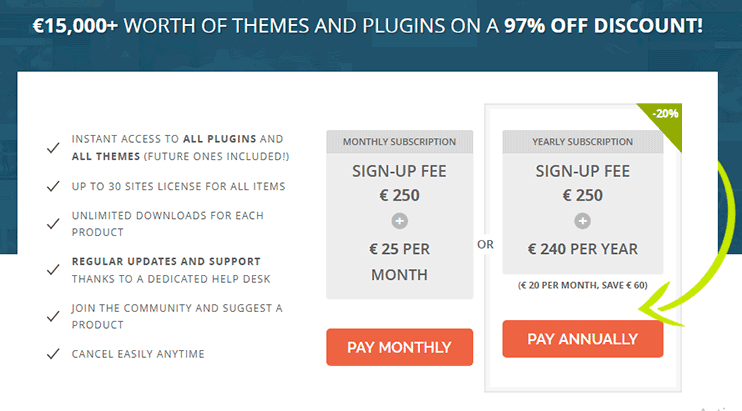Click checkmark beside instant access to all plugins
Screen dimensions: 742x411
[x=53, y=148]
